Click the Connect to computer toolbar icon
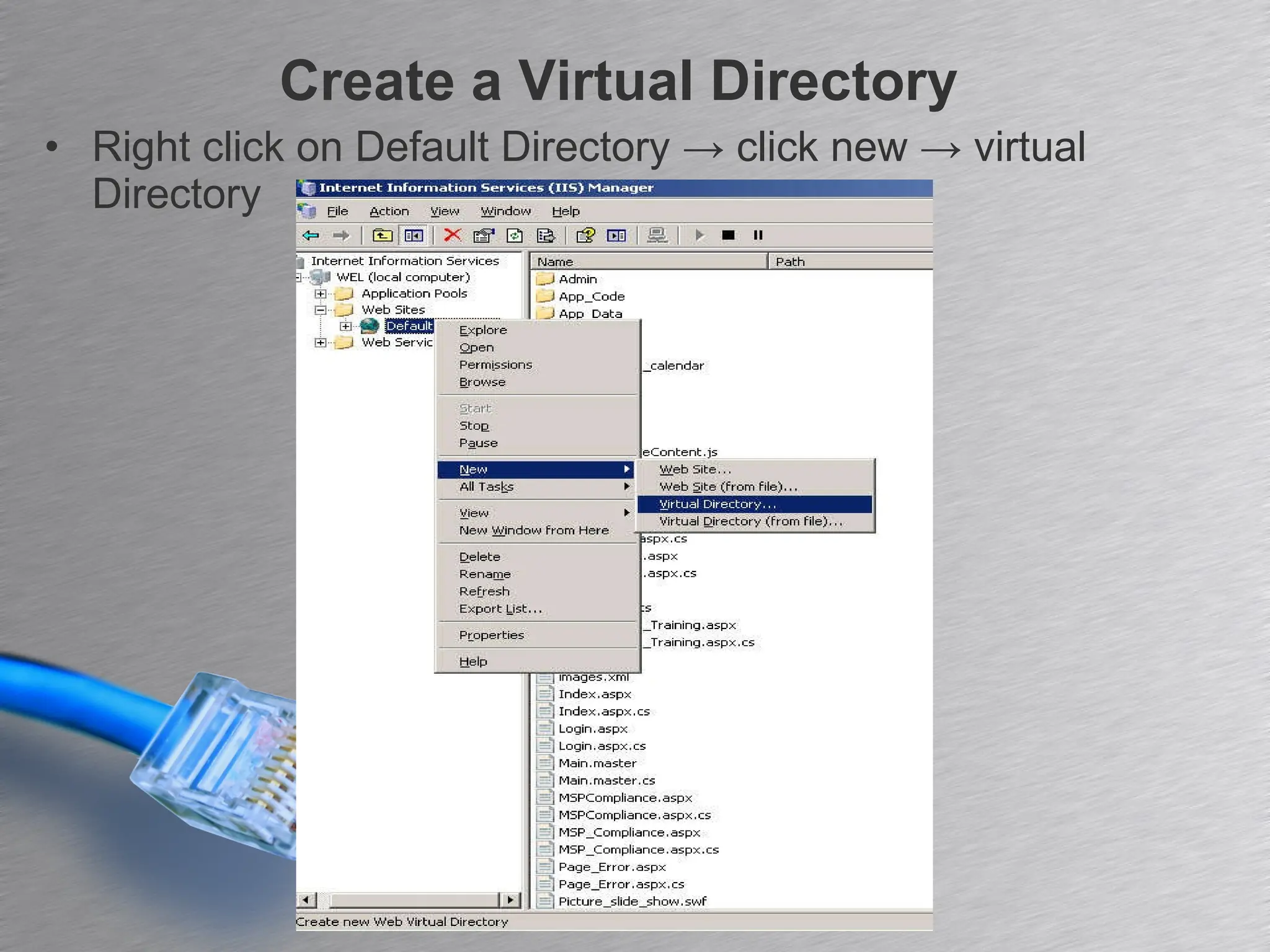The height and width of the screenshot is (952, 1270). click(x=657, y=236)
